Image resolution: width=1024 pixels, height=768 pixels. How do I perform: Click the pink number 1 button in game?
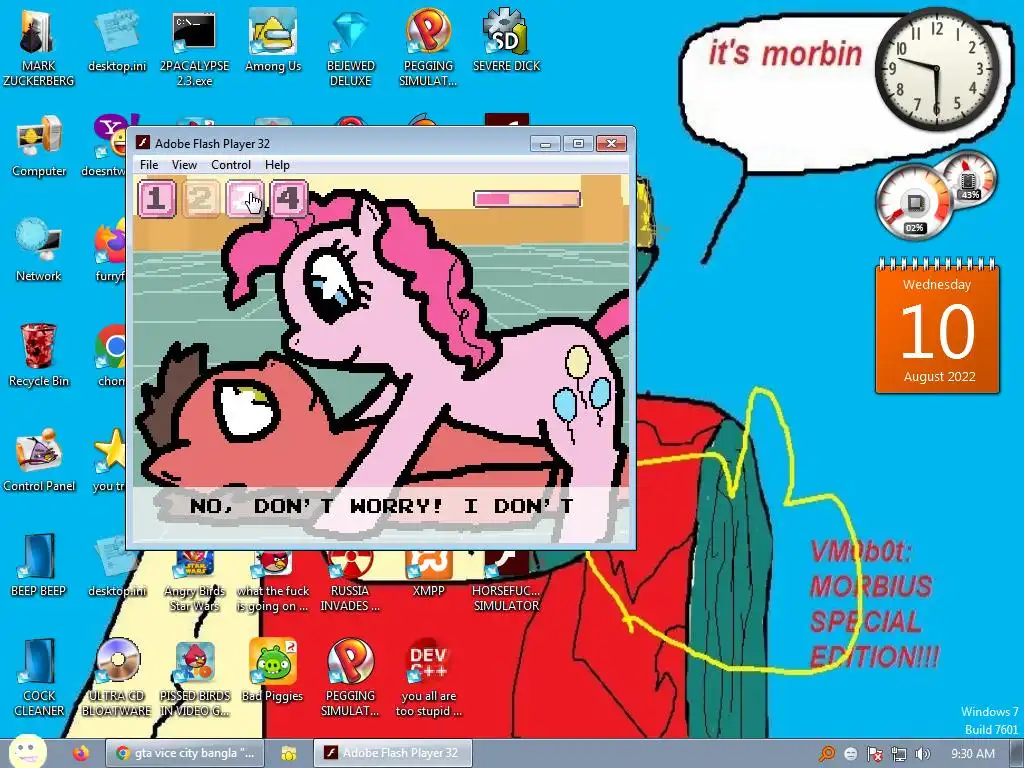[x=157, y=198]
